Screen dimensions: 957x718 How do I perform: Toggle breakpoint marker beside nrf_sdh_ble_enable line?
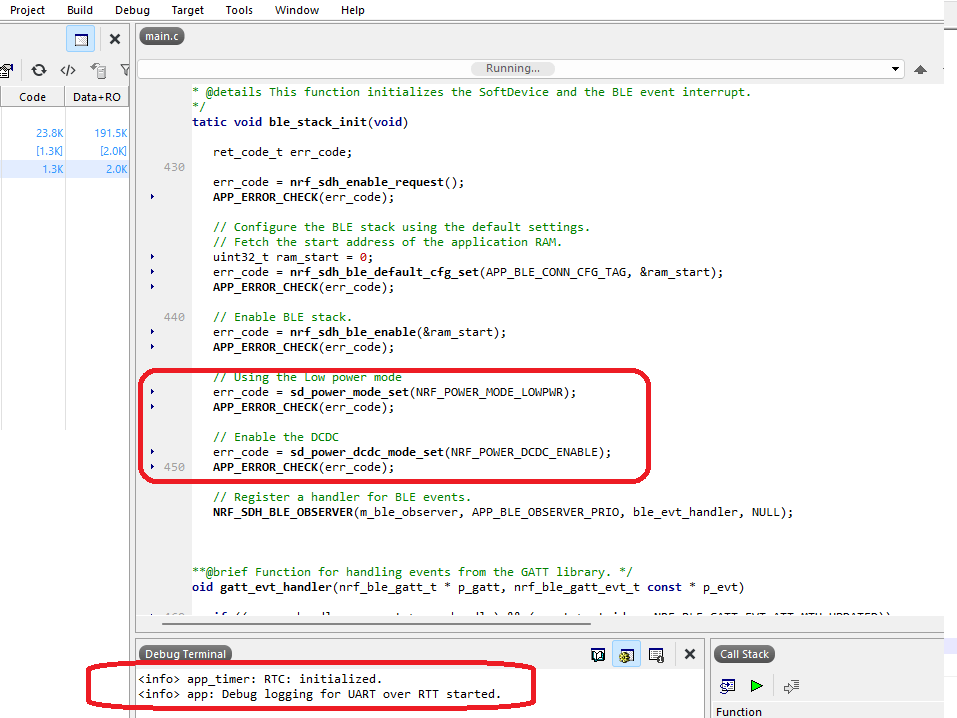pos(152,332)
